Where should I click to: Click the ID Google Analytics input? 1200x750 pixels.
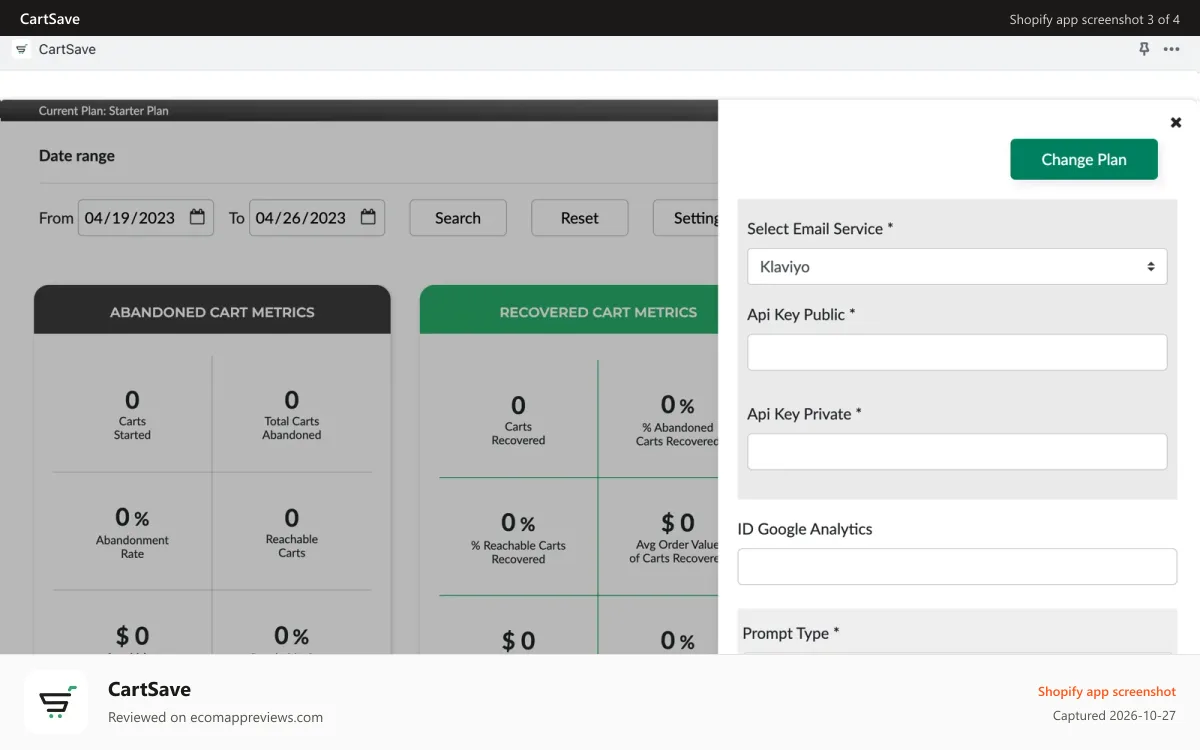coord(957,566)
